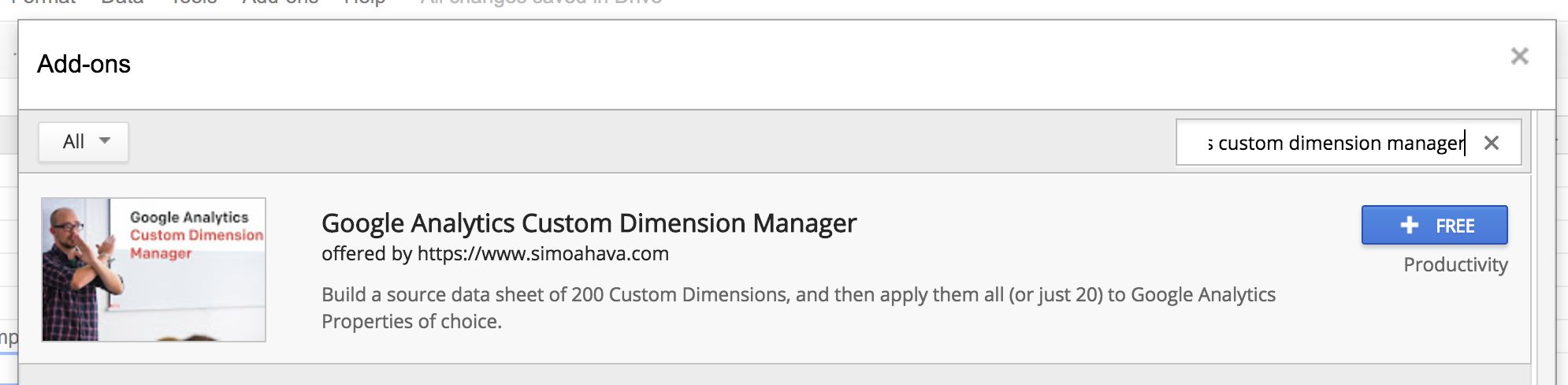Visit the simoahava.com developer link
The width and height of the screenshot is (1568, 385).
[x=543, y=253]
